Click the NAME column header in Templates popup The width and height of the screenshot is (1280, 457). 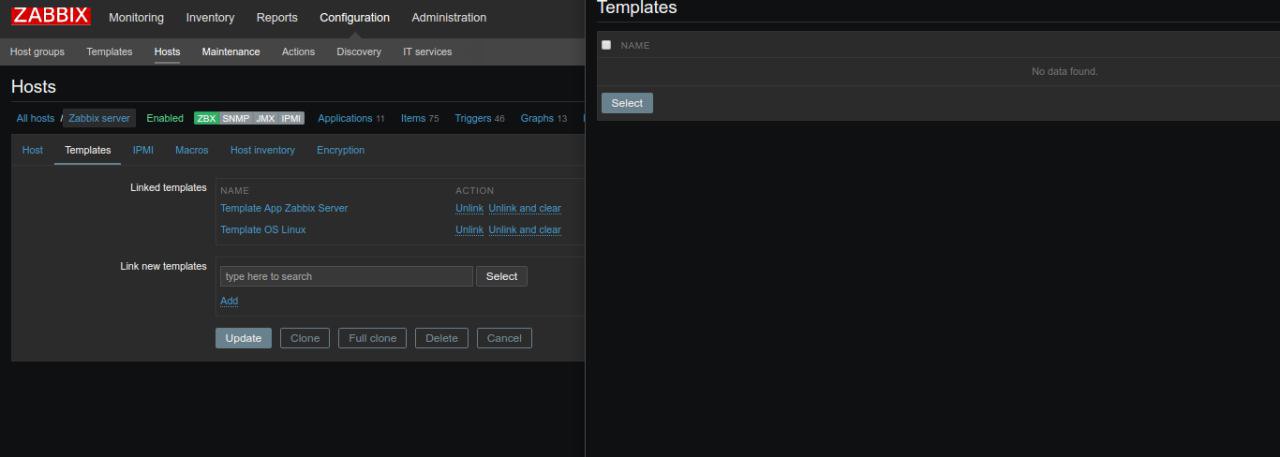click(x=635, y=45)
